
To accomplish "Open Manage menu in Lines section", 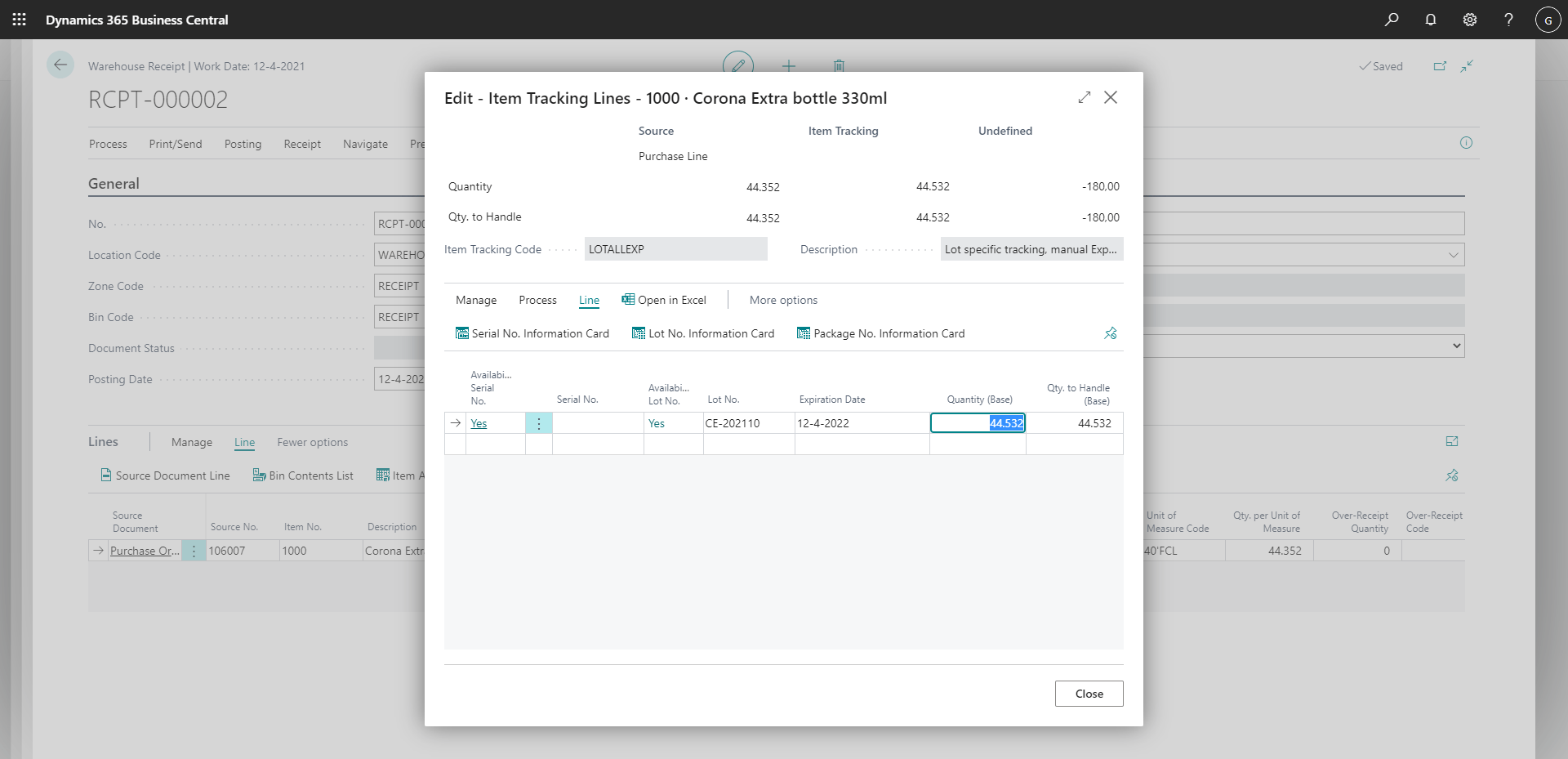I will click(x=192, y=442).
